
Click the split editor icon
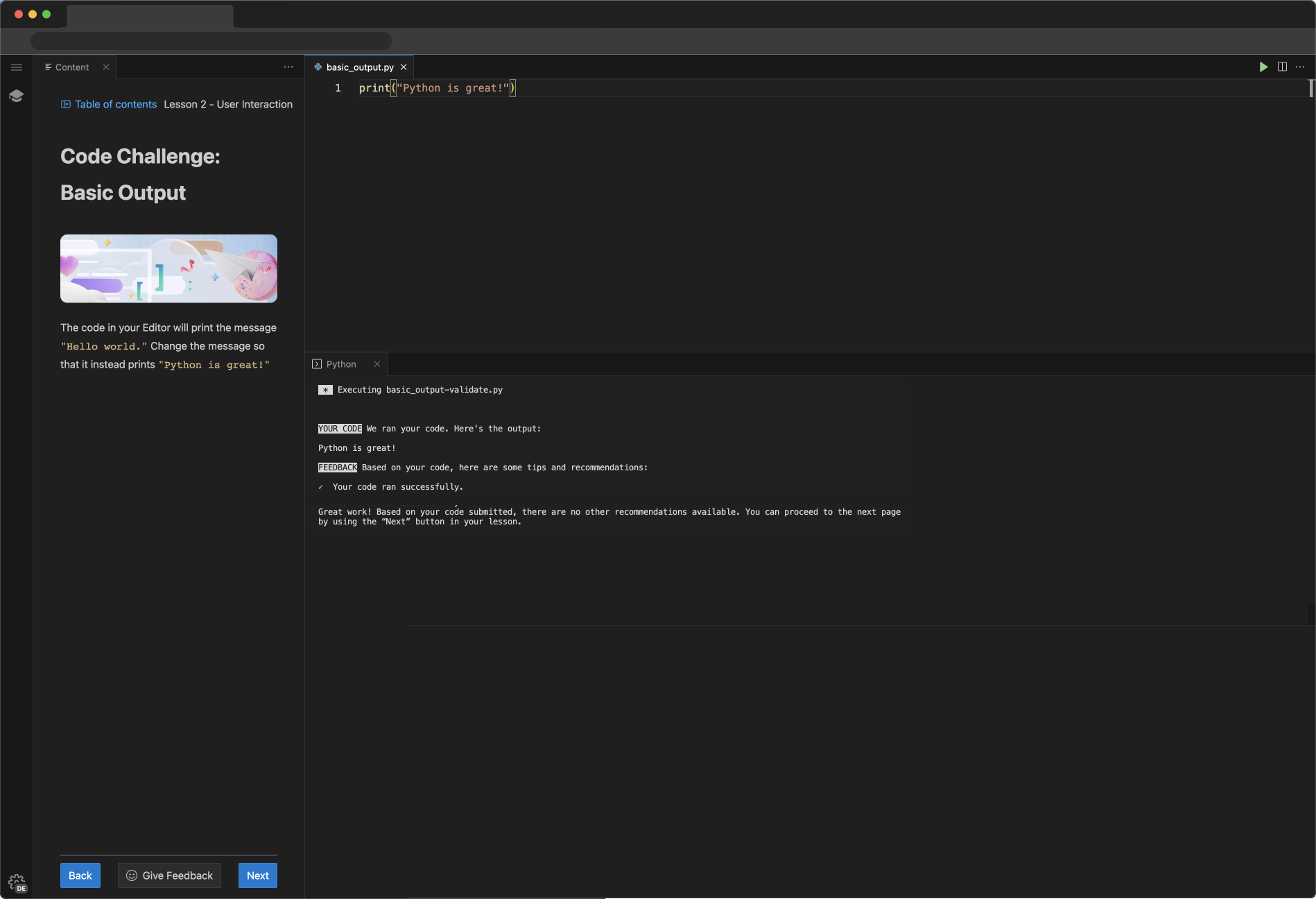coord(1282,67)
